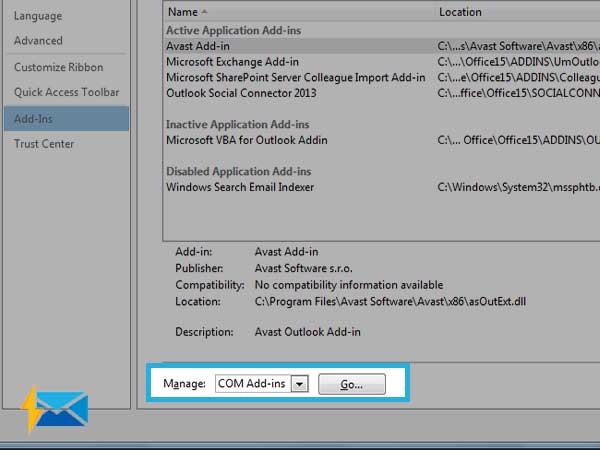Click the Avast Add-in location path cell
The image size is (600, 450).
[x=518, y=46]
